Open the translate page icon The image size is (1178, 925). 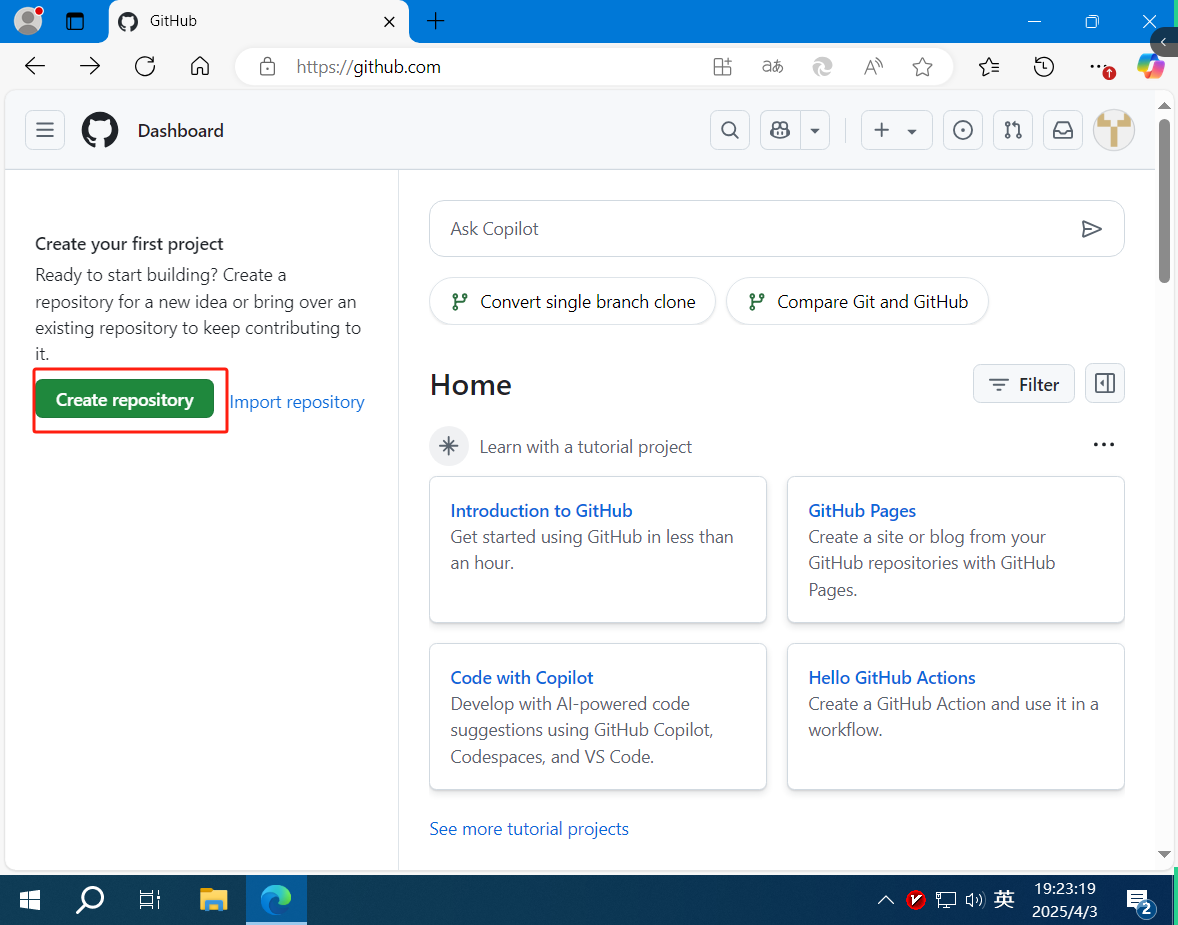tap(772, 67)
